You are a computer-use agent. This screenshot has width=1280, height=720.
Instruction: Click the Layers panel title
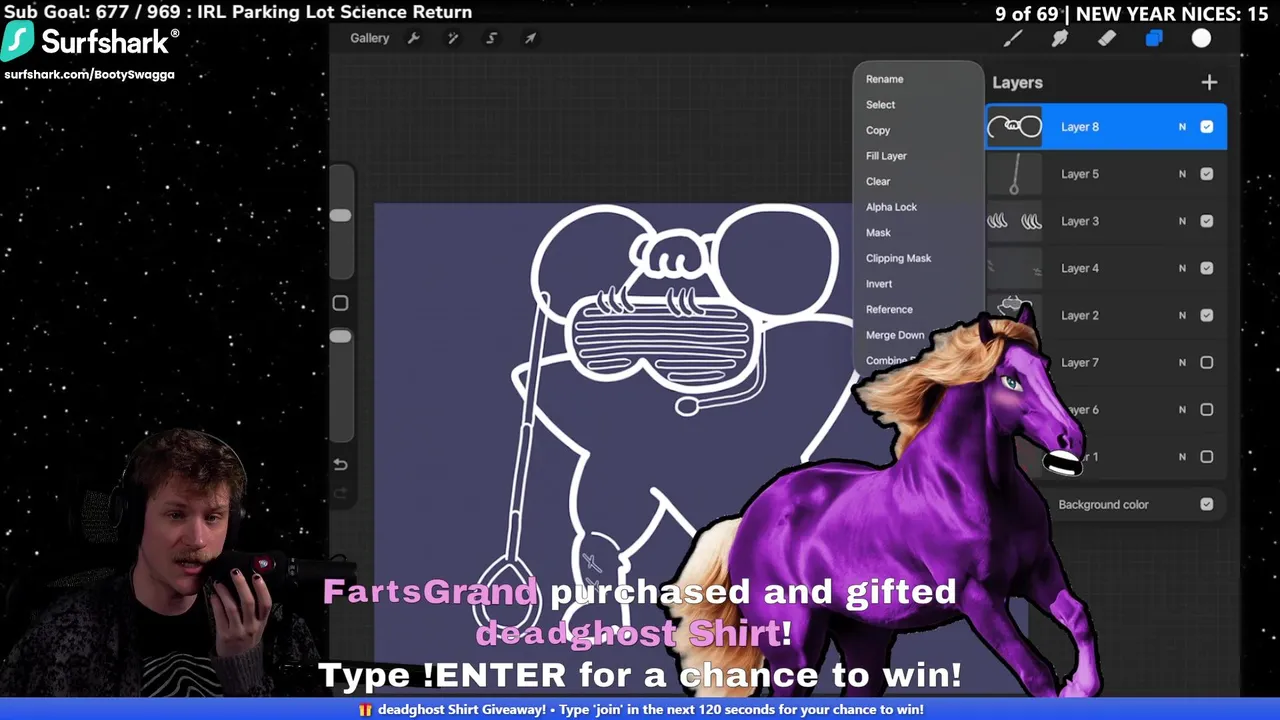1017,83
